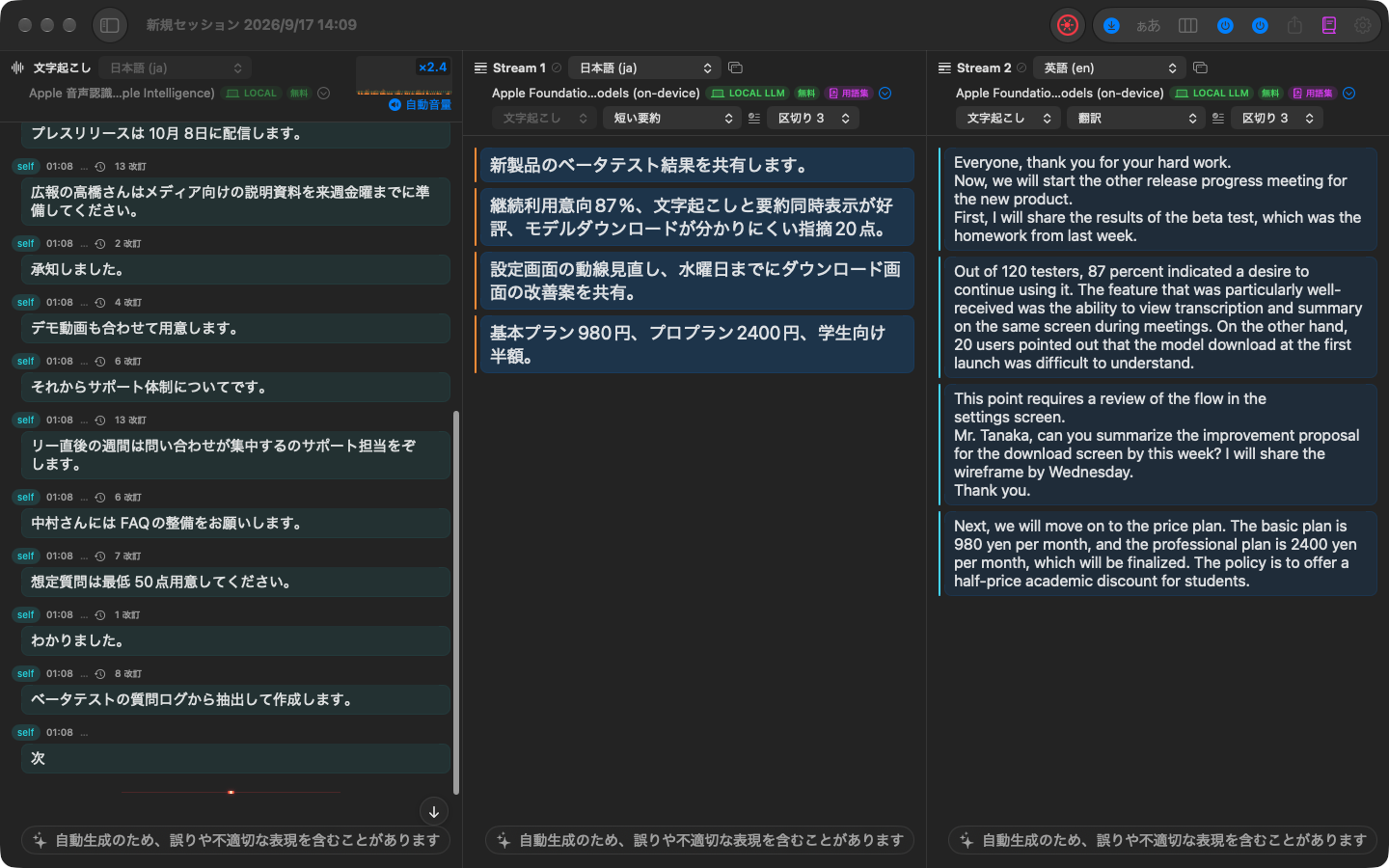Screen dimensions: 1389x868
Task: Click the three-column layout icon
Action: point(1188,26)
